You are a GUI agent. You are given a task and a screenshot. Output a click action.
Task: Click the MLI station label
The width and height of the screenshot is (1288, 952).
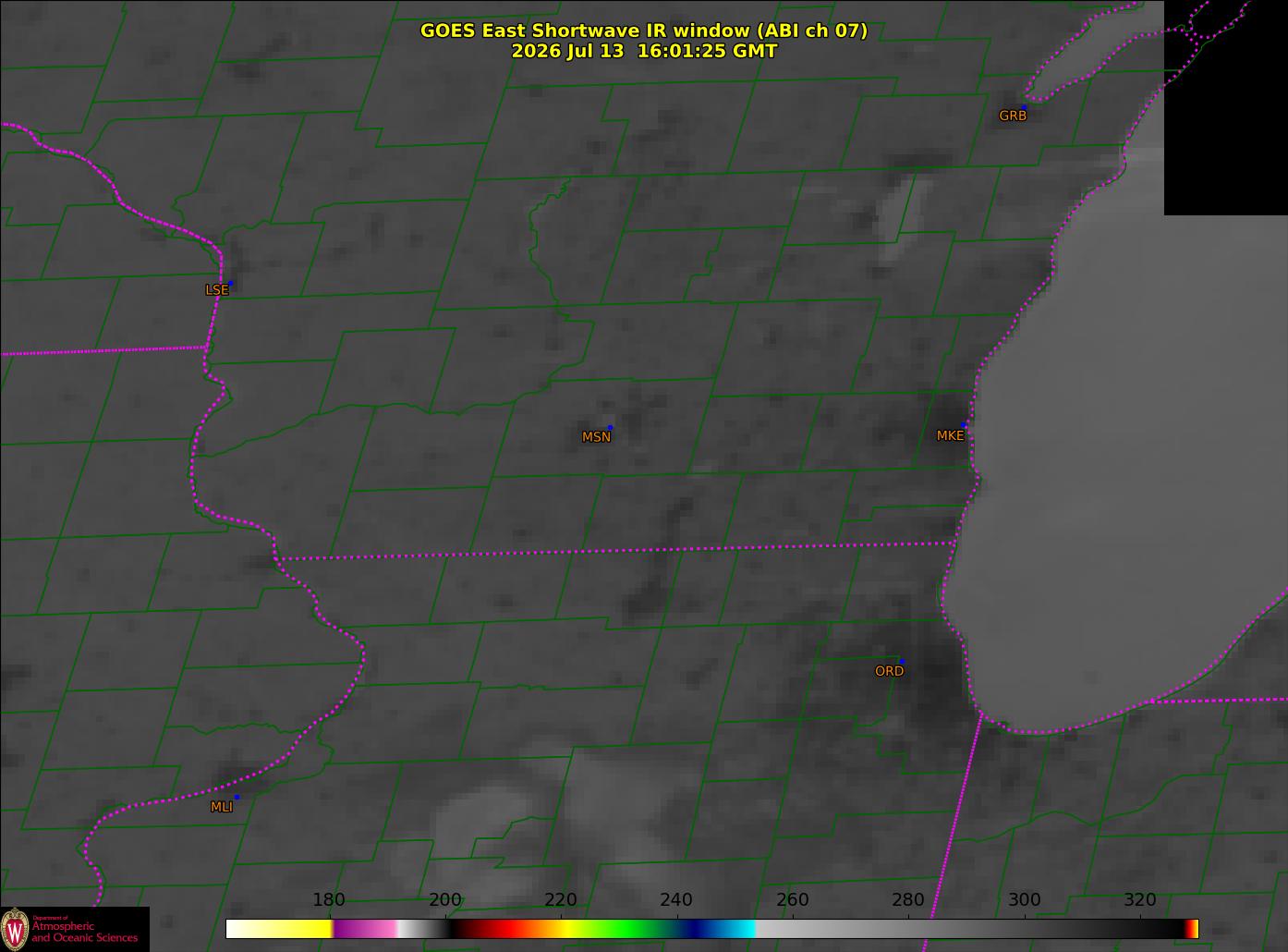[222, 807]
